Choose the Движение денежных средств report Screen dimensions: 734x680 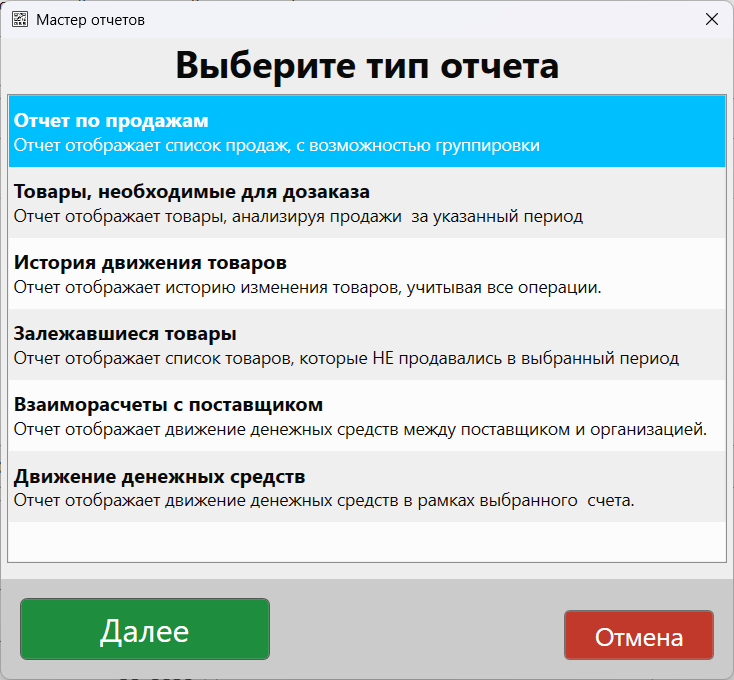pyautogui.click(x=159, y=476)
